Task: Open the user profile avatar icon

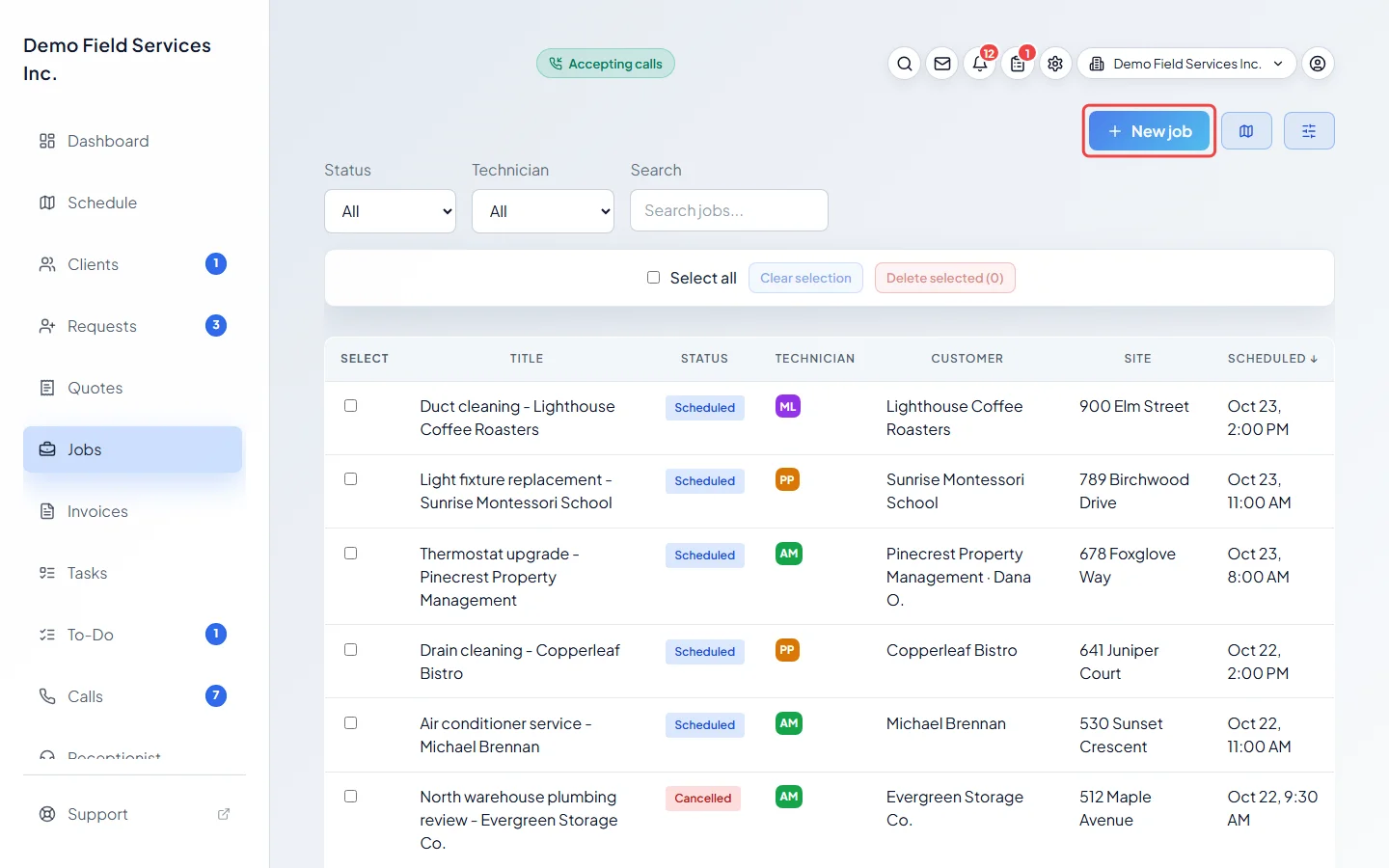Action: (x=1318, y=64)
